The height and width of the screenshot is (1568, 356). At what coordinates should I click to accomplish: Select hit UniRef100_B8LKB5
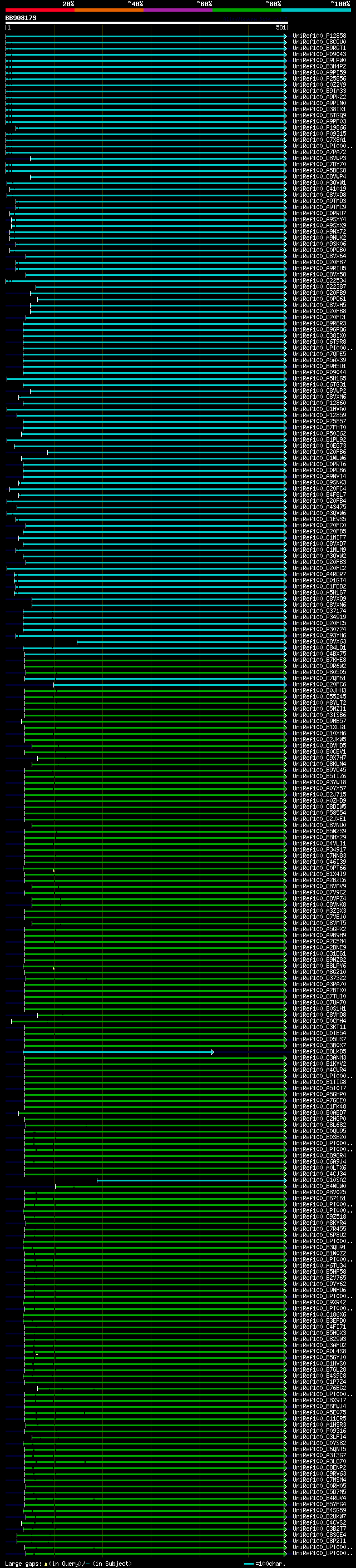pos(319,1051)
